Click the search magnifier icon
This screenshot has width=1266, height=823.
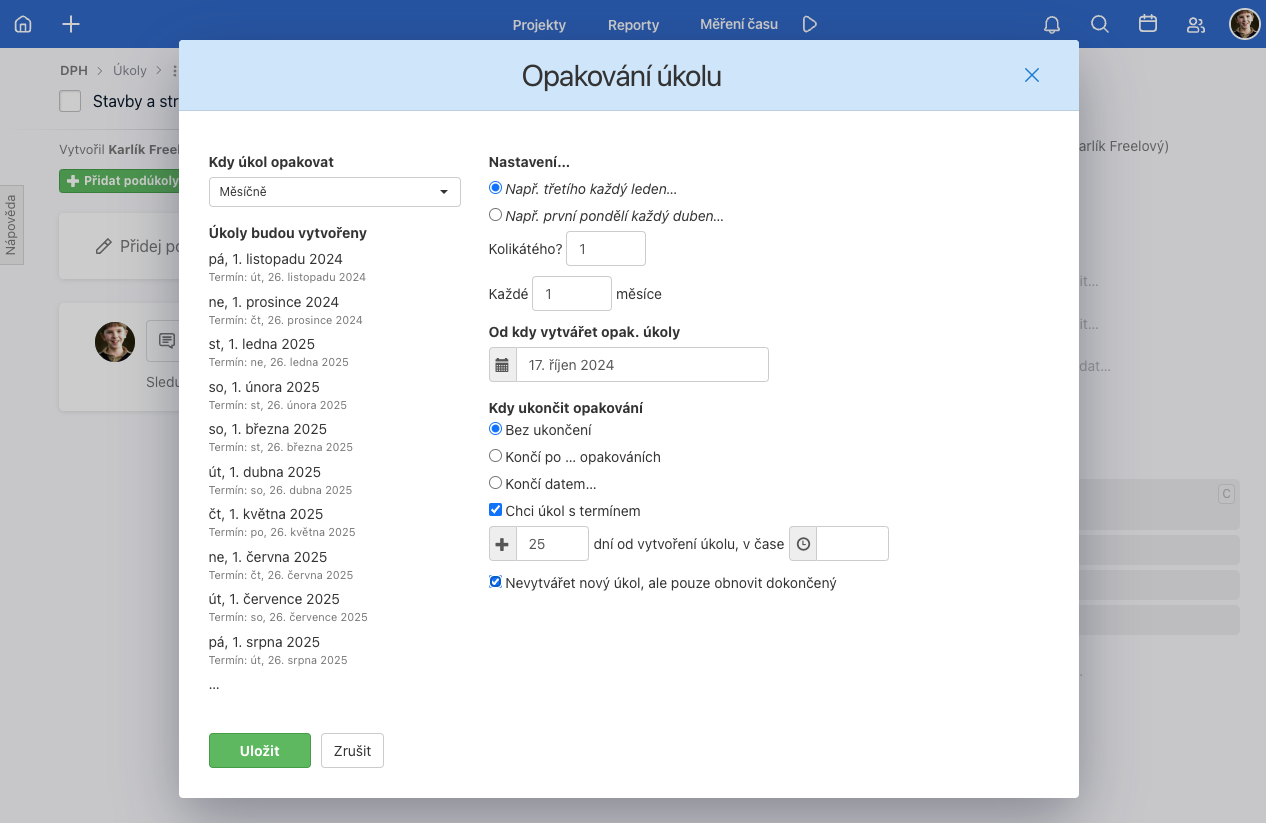1099,24
